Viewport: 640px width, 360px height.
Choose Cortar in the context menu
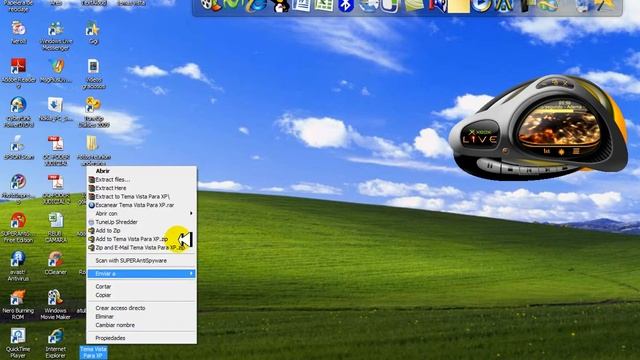[x=141, y=287]
